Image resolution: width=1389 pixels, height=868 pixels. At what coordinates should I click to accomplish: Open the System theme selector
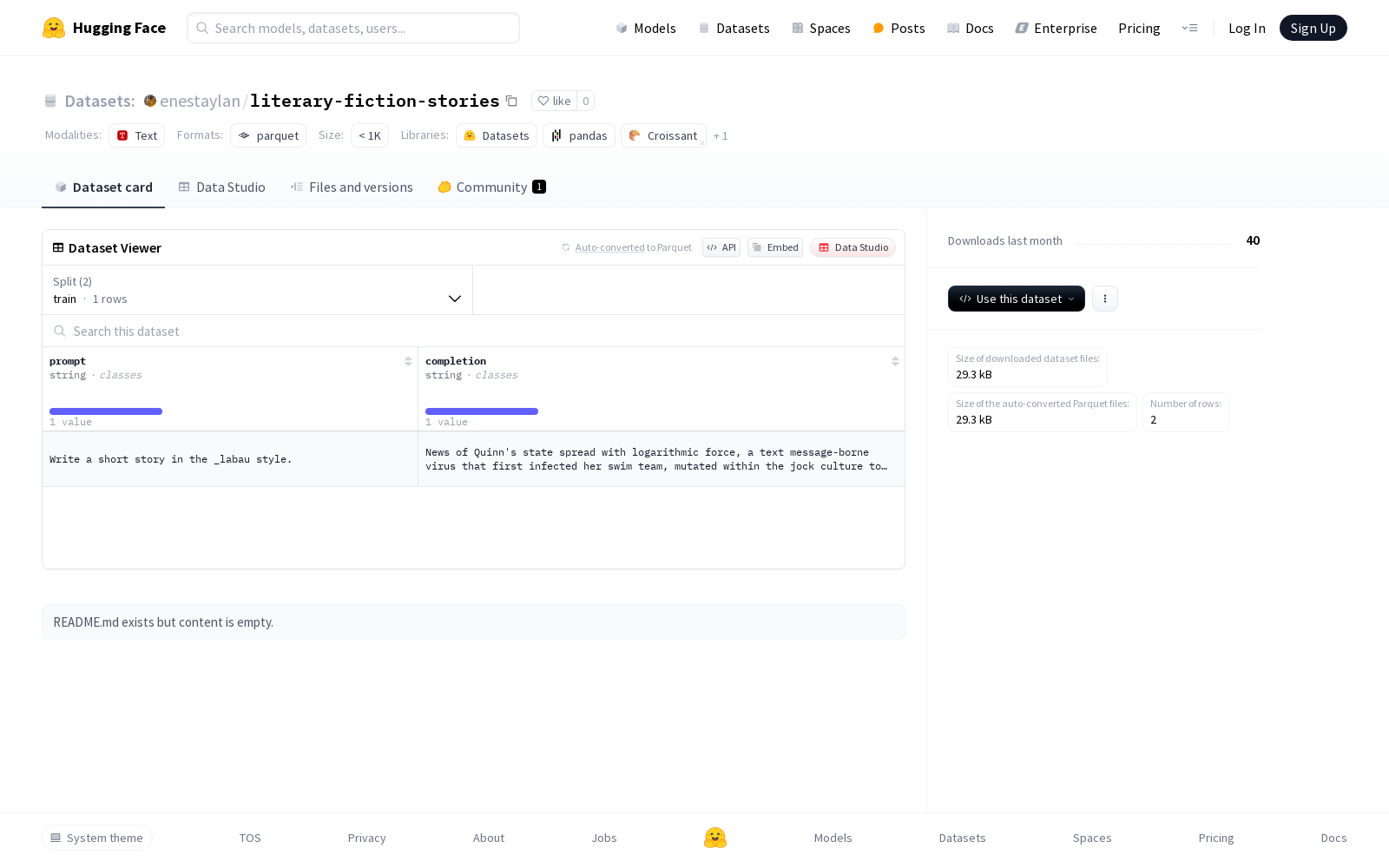97,838
